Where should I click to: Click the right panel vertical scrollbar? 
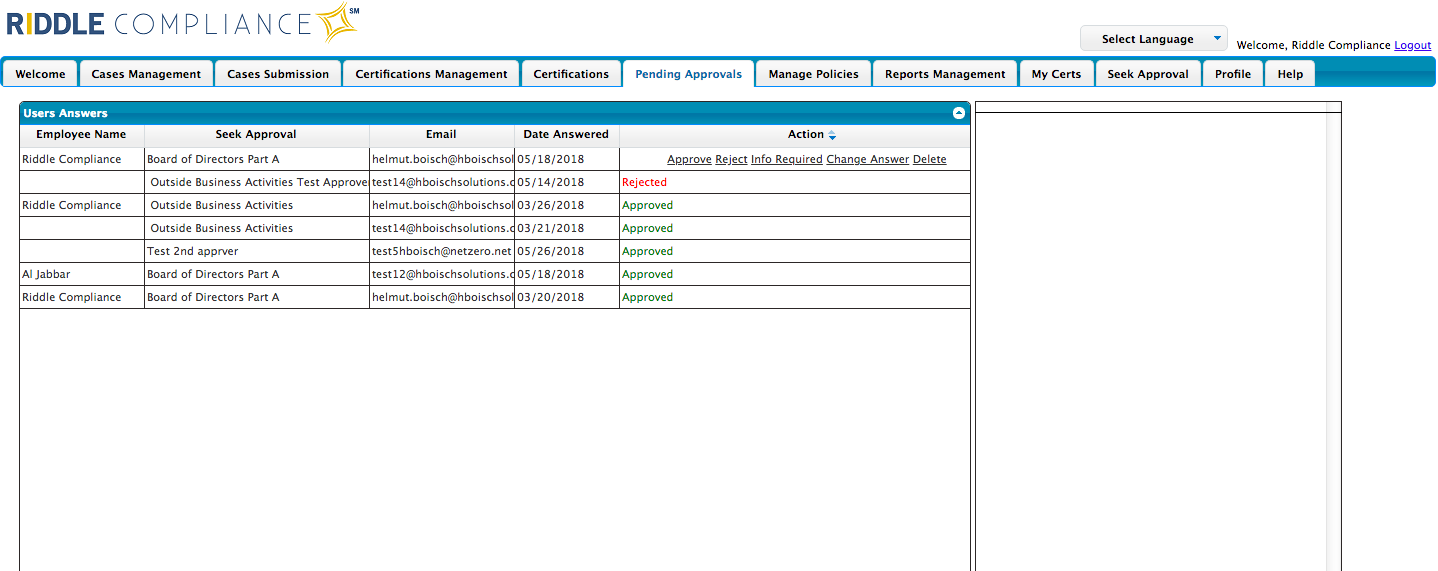click(x=1333, y=342)
